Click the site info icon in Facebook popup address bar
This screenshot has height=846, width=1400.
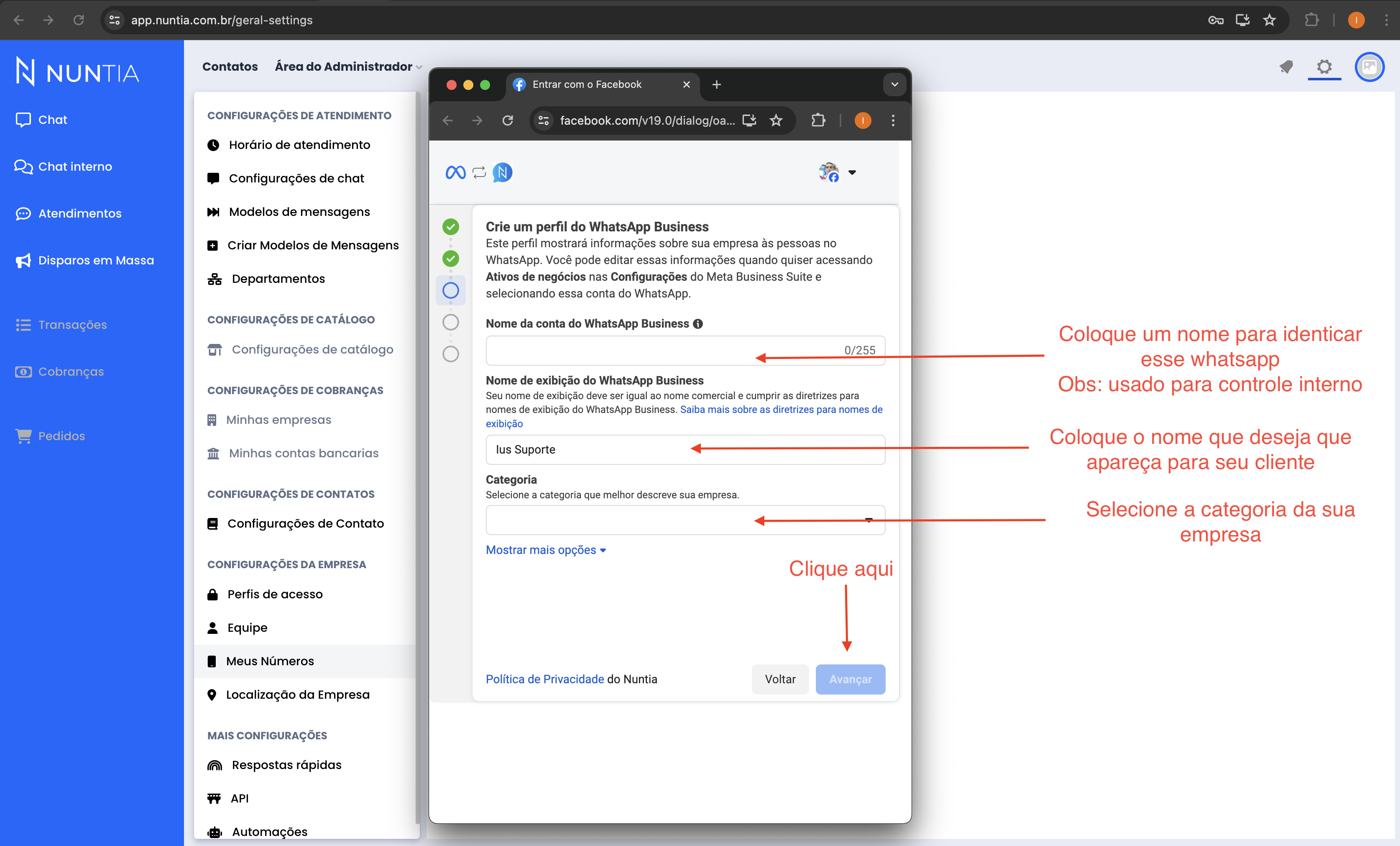coord(544,120)
